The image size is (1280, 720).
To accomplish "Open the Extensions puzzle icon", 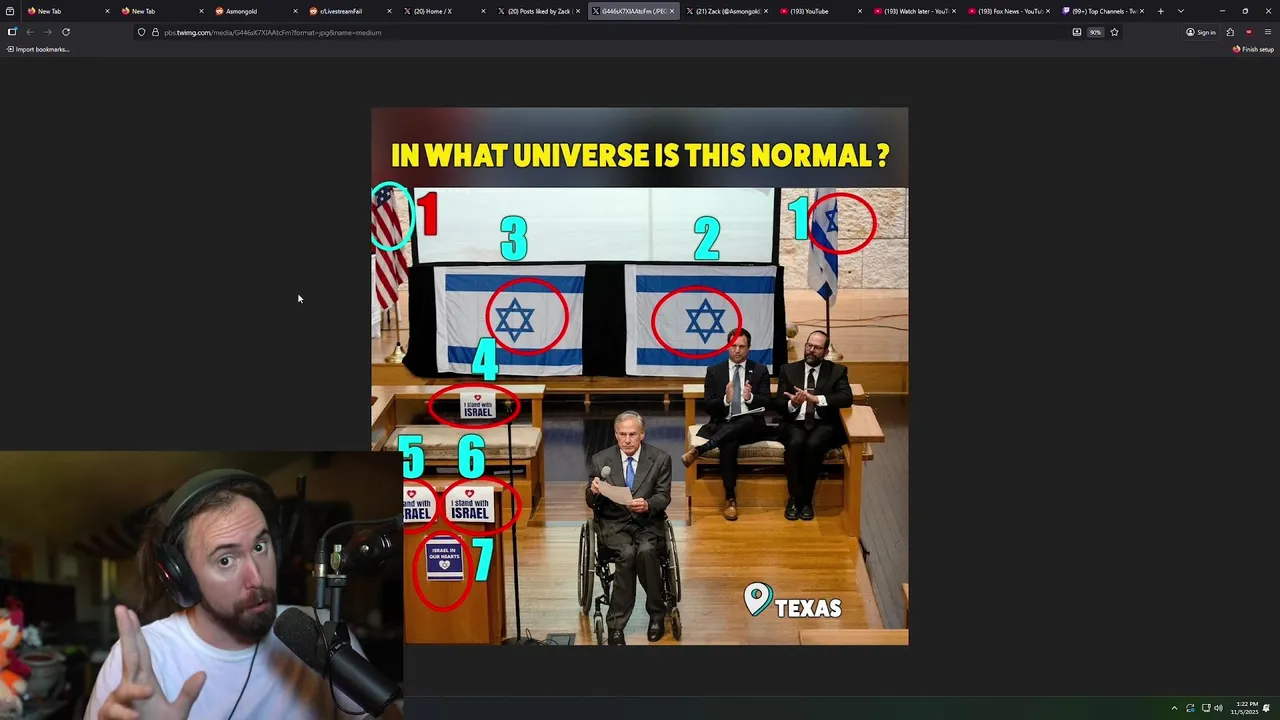I will click(x=1230, y=32).
